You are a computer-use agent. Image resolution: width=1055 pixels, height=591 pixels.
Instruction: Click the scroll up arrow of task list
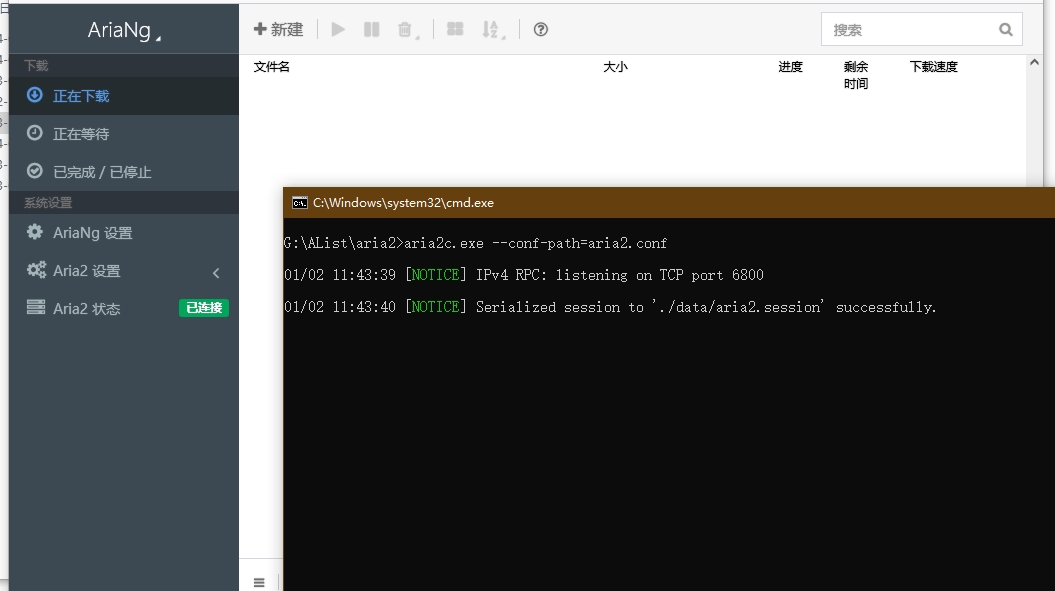tap(1034, 62)
